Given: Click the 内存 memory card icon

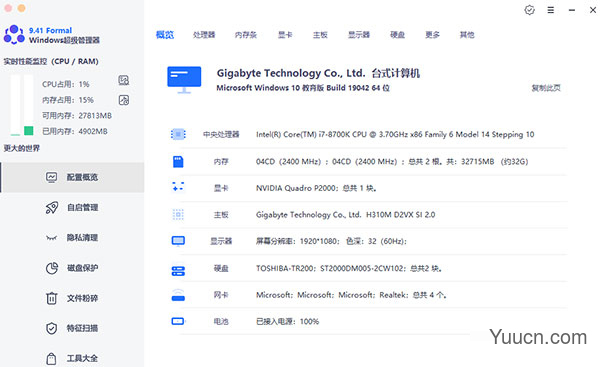Looking at the screenshot, I should click(178, 161).
